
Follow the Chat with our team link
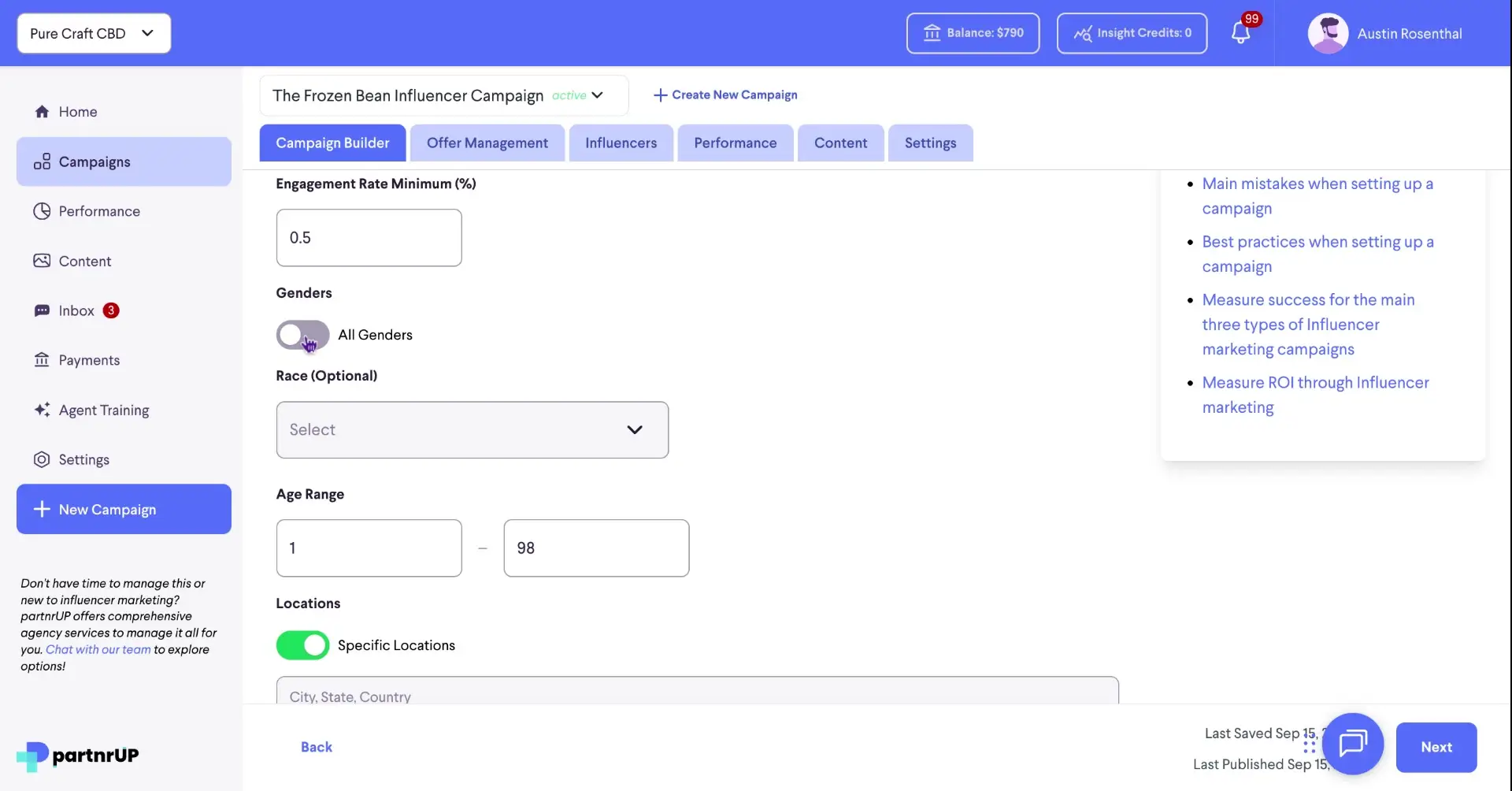pyautogui.click(x=98, y=649)
